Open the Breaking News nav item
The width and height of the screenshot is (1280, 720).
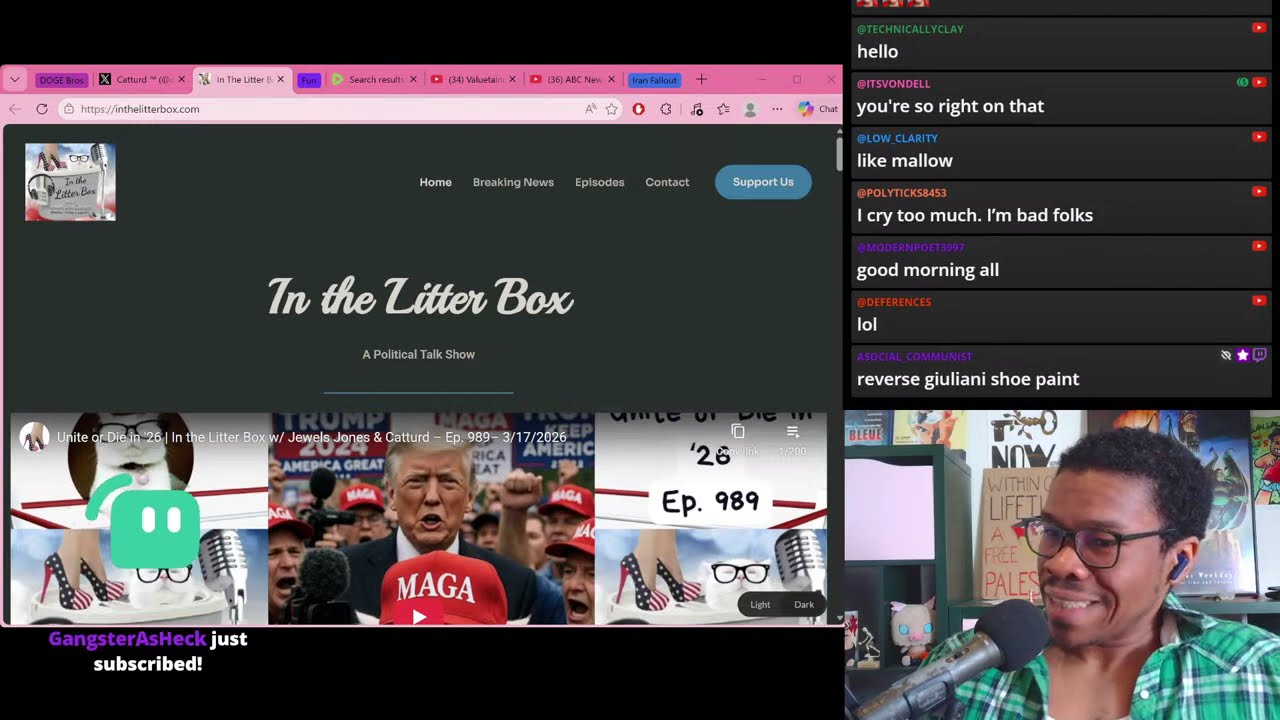point(513,182)
